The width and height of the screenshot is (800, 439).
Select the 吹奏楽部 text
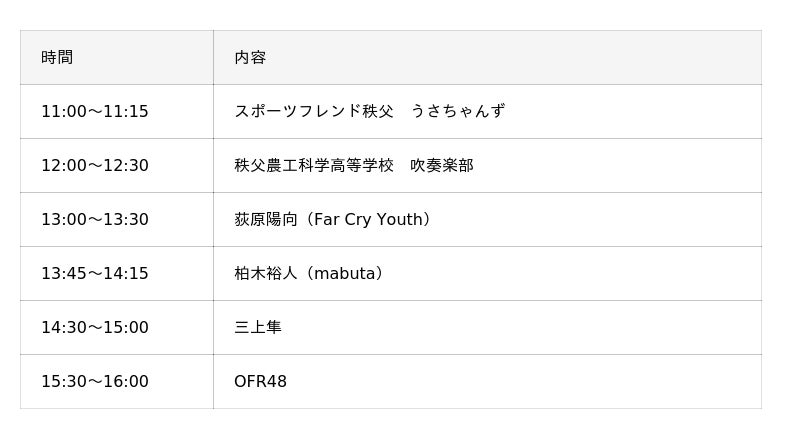click(x=442, y=166)
